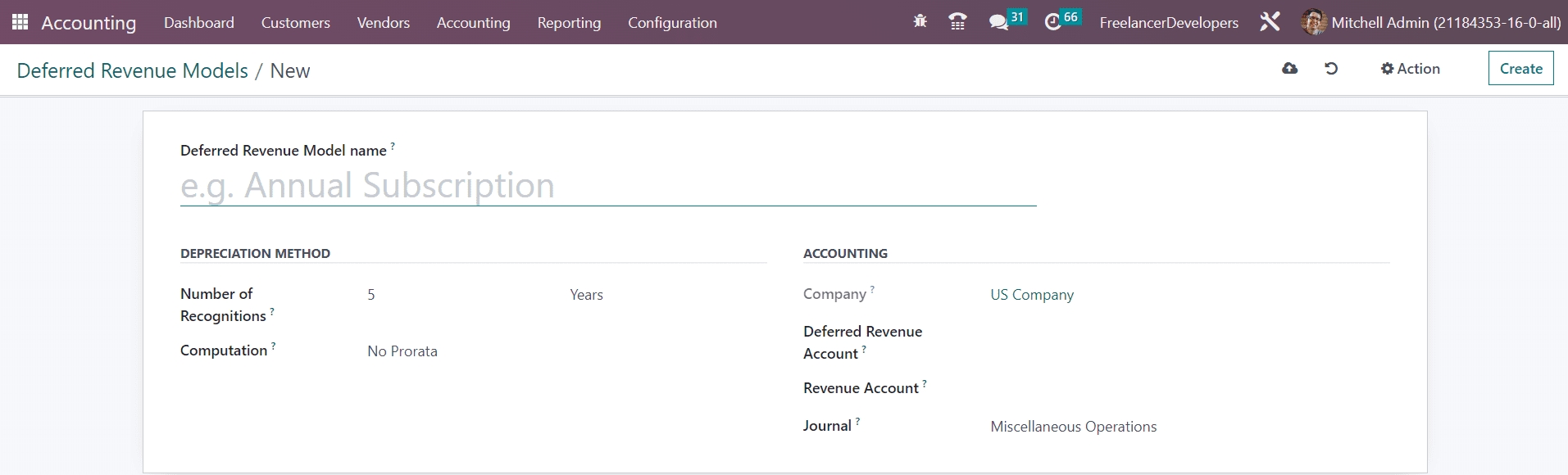Open the Reporting menu

click(569, 23)
